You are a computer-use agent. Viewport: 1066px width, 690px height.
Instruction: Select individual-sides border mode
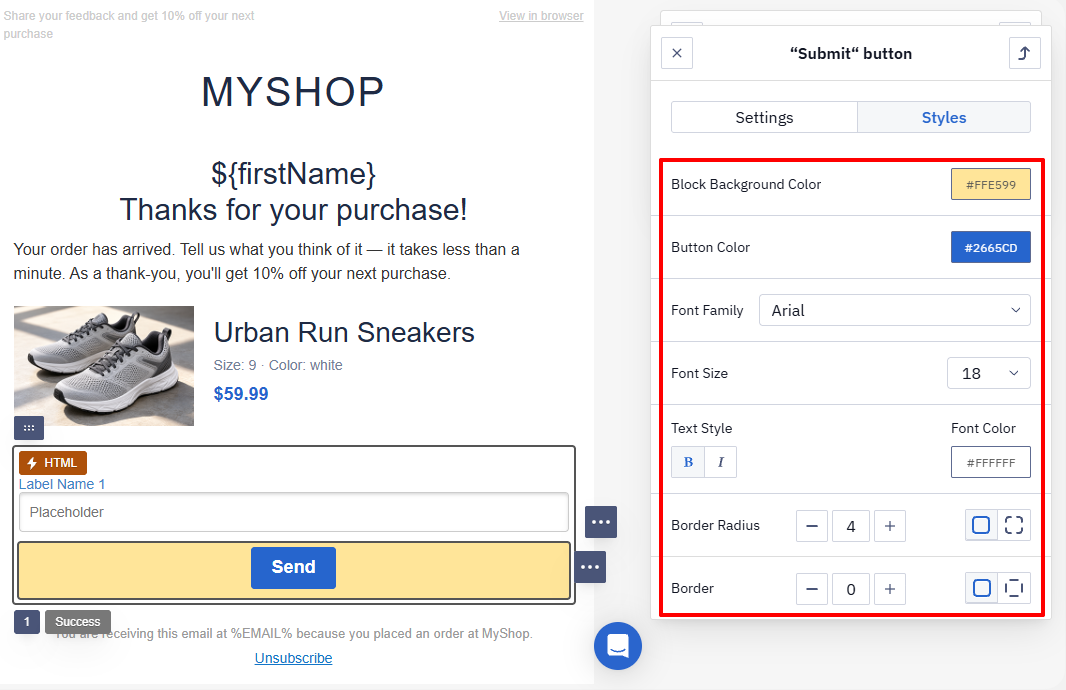(1014, 588)
